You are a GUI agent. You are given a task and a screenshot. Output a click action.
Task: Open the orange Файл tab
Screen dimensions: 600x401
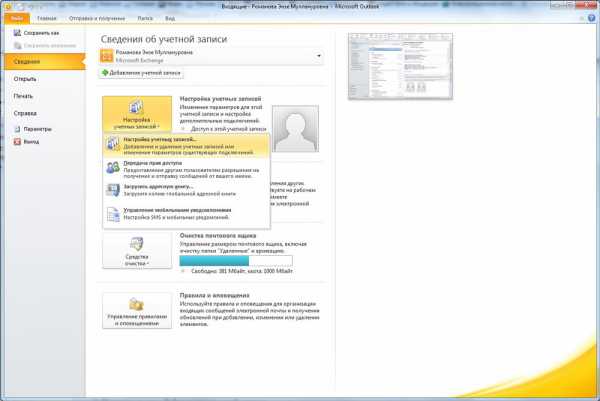coord(17,18)
